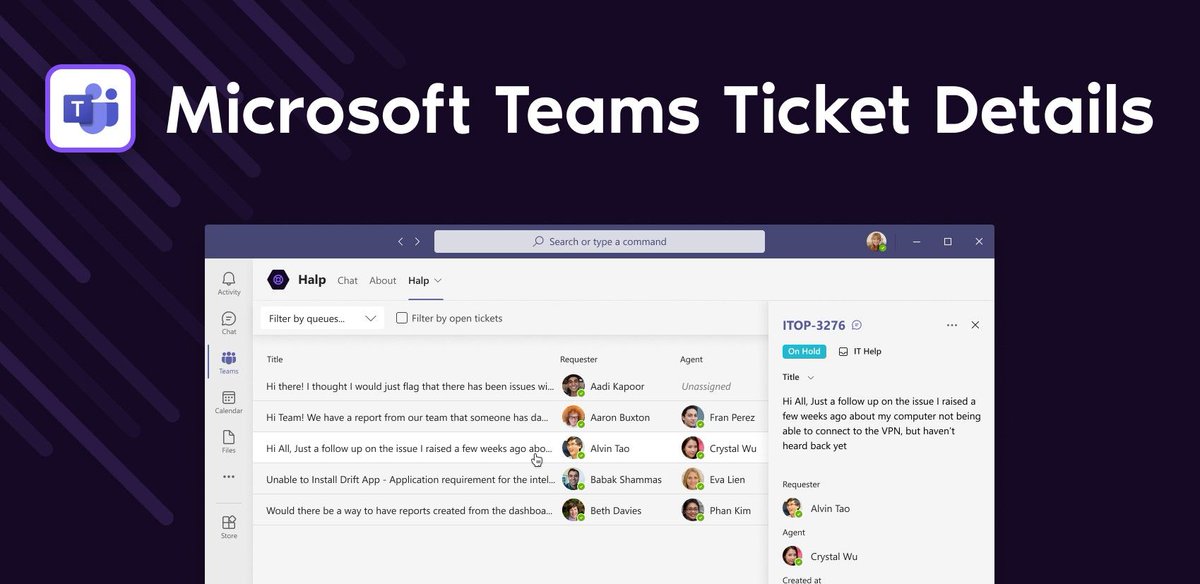This screenshot has width=1200, height=584.
Task: Open ticket 'Would there be a way to have reports'
Action: [x=409, y=510]
